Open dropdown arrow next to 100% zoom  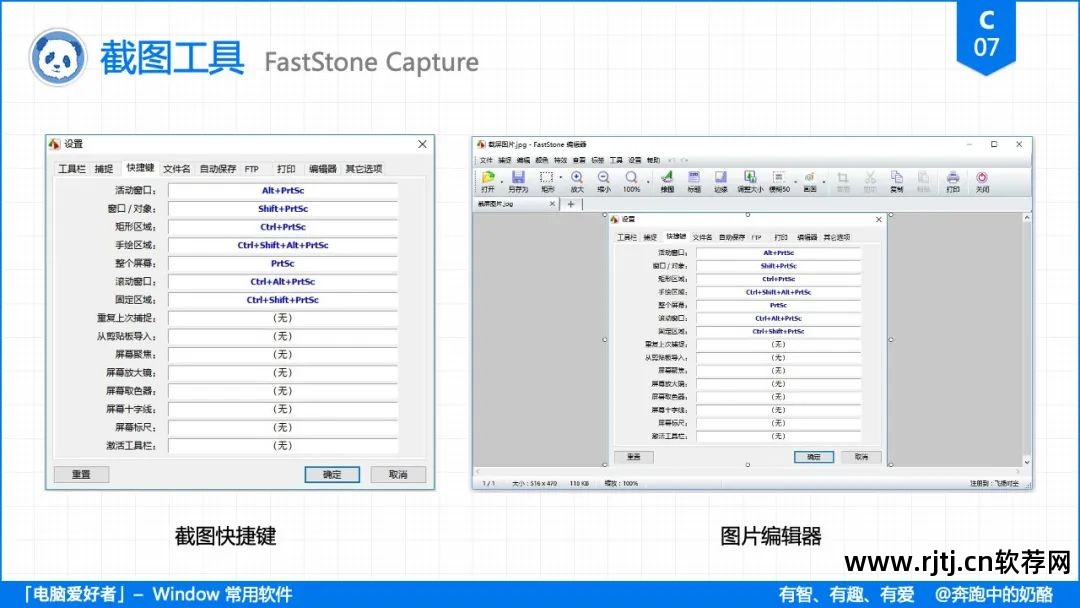648,181
